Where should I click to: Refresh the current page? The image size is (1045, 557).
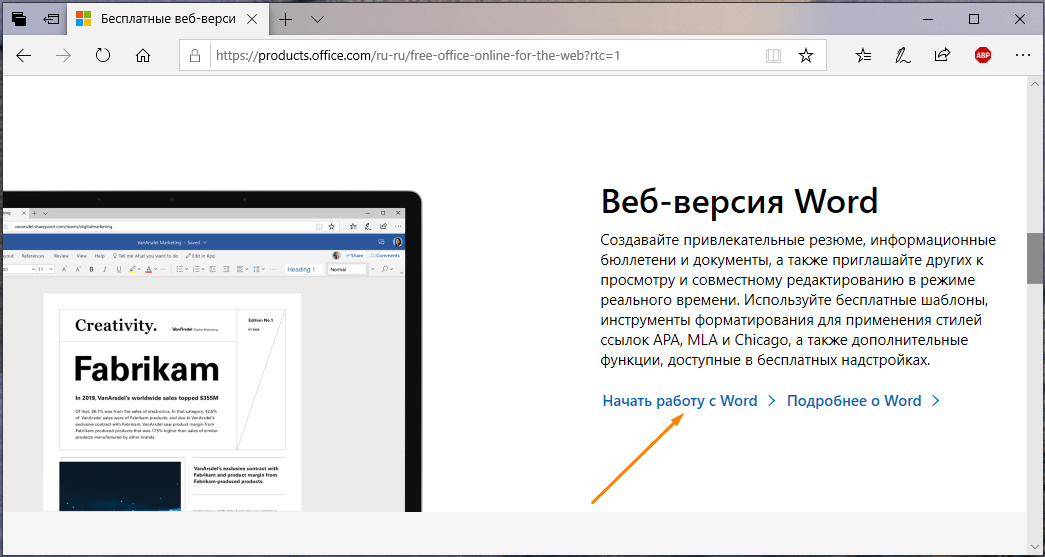tap(103, 55)
